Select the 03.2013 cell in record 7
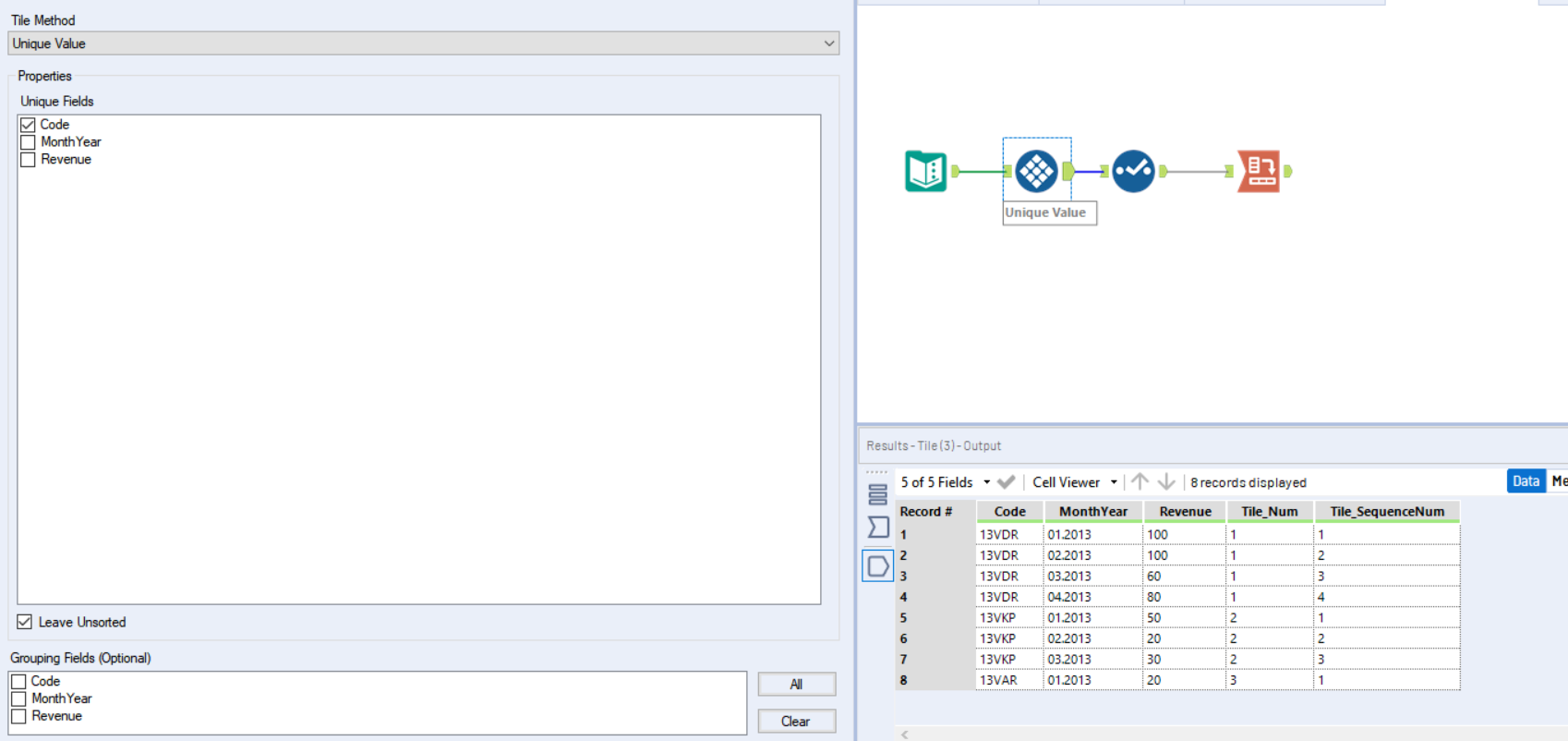1568x741 pixels. click(x=1093, y=660)
